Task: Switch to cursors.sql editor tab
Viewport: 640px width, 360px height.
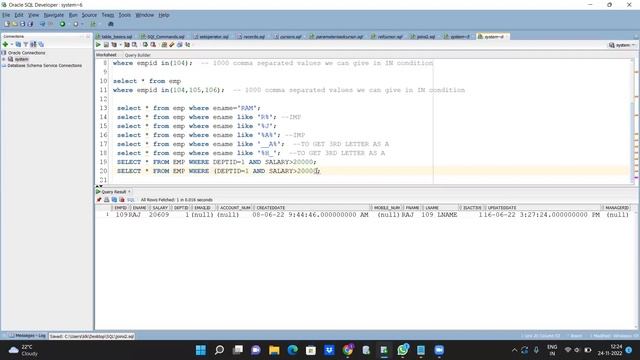Action: click(x=290, y=37)
